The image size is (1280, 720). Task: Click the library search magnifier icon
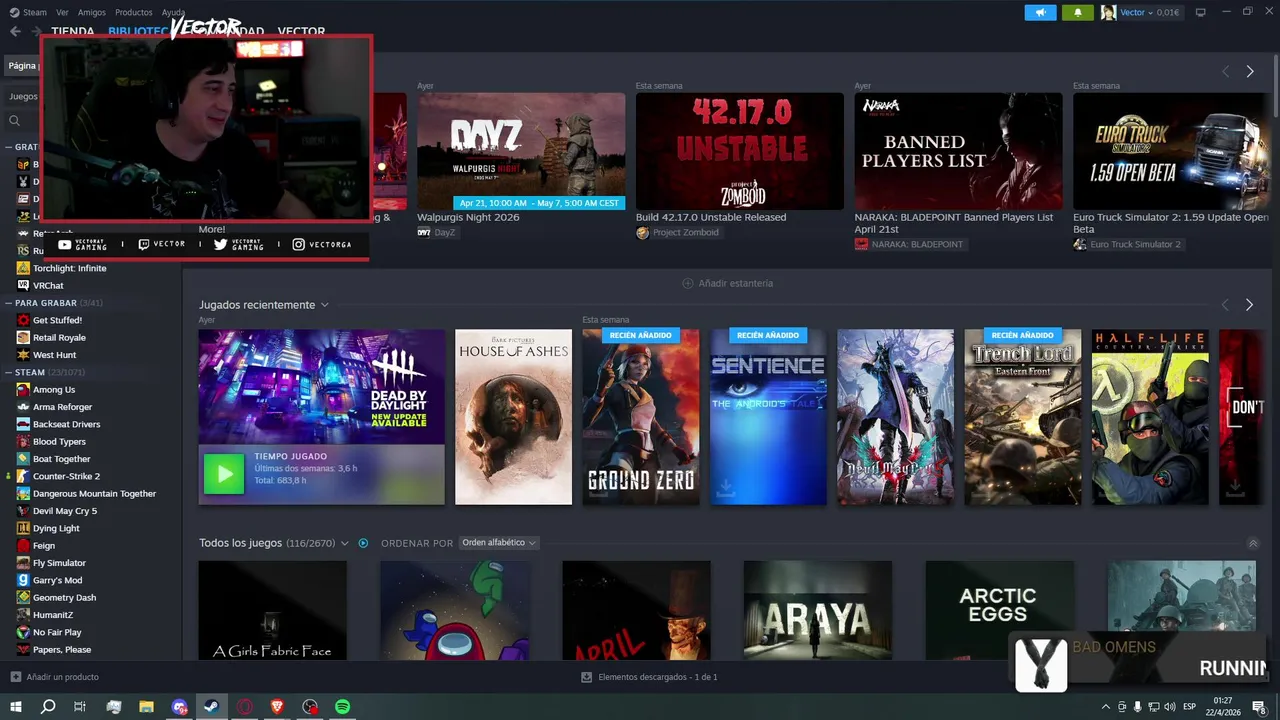pyautogui.click(x=15, y=120)
